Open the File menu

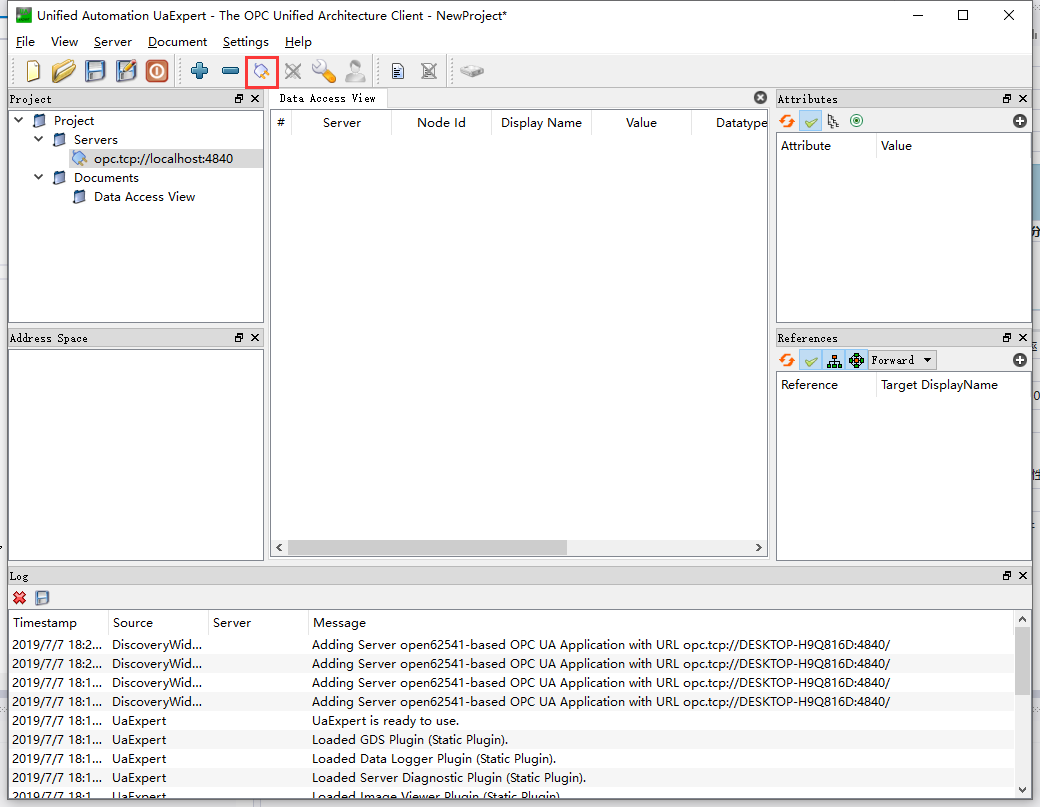pyautogui.click(x=25, y=42)
